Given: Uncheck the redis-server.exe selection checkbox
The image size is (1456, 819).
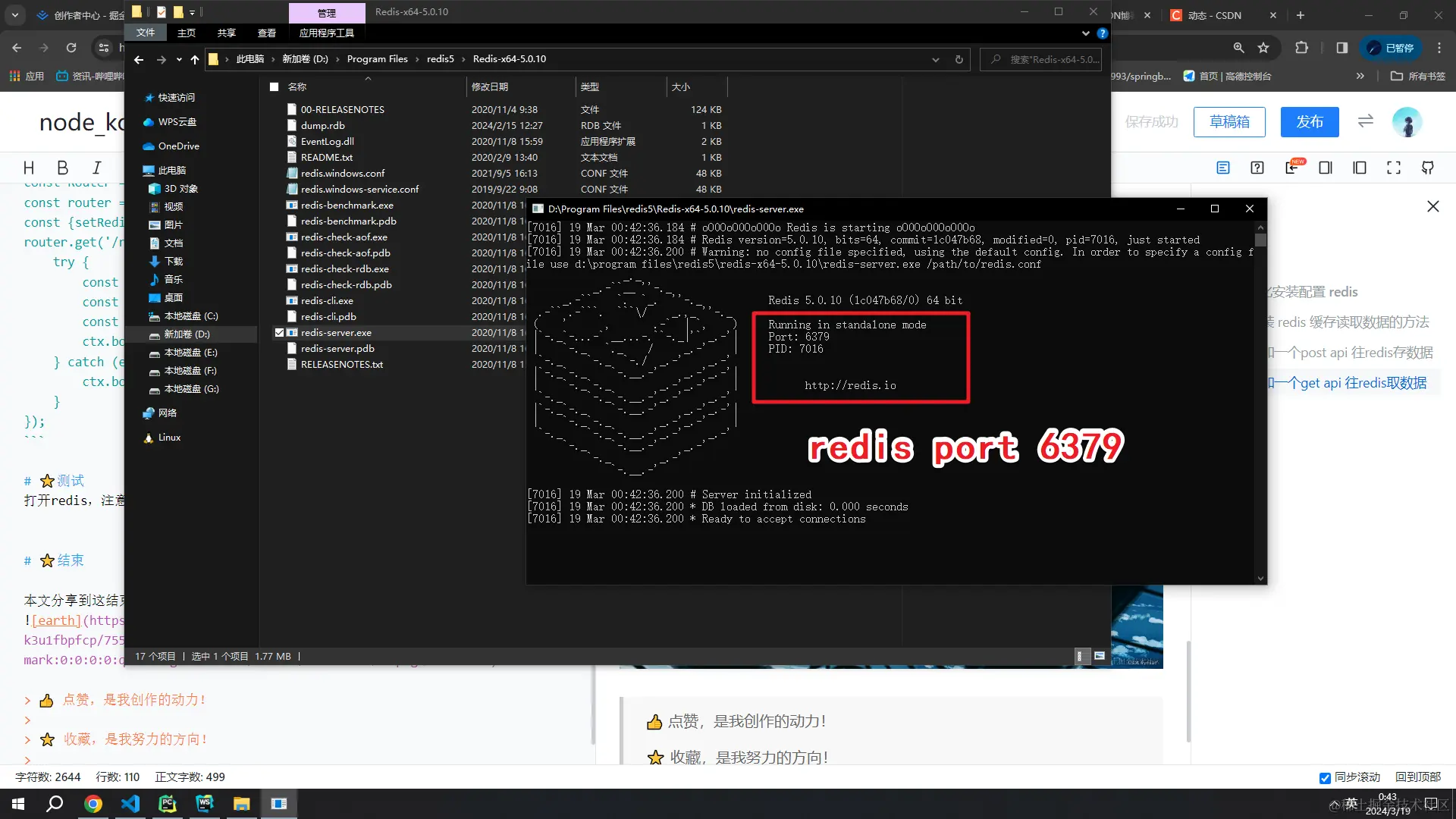Looking at the screenshot, I should click(280, 332).
